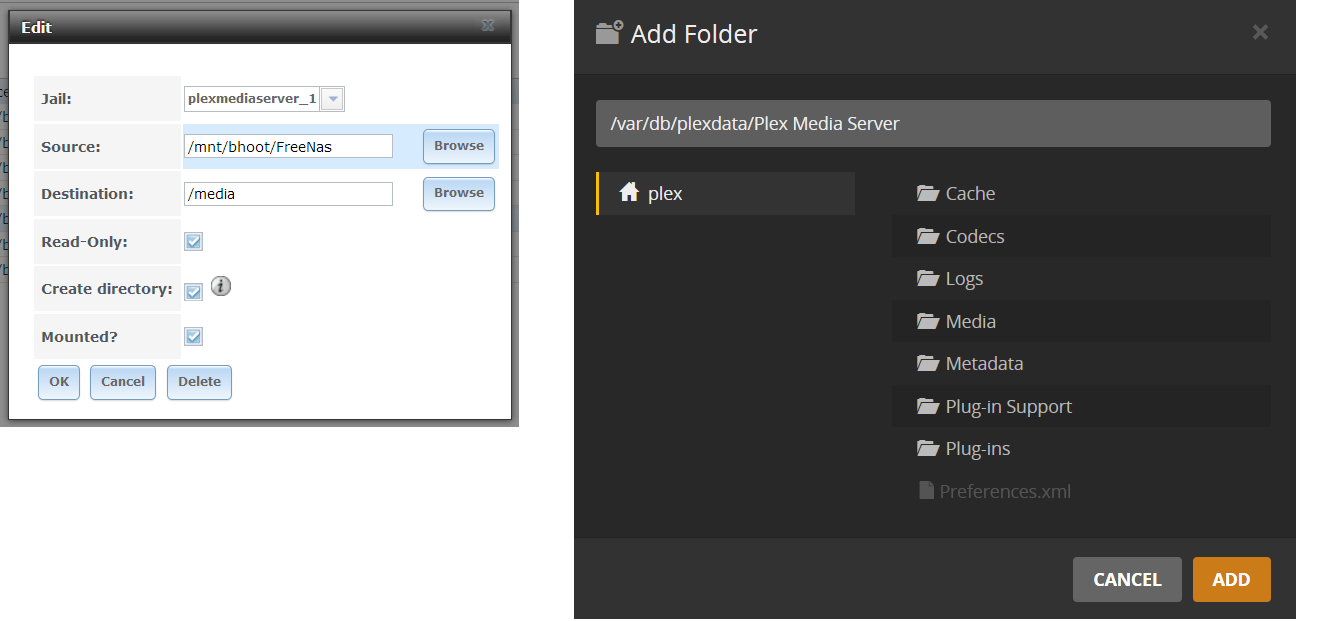The width and height of the screenshot is (1338, 621).
Task: Click the Mounted? label
Action: pos(79,337)
